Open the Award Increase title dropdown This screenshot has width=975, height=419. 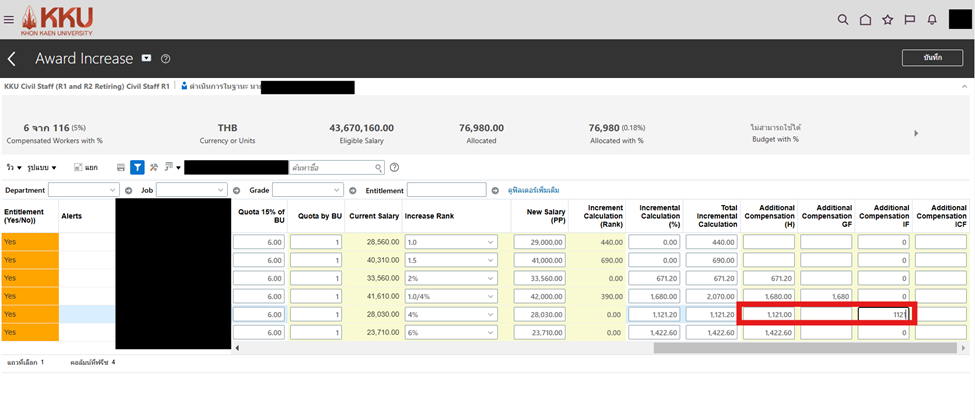pyautogui.click(x=146, y=59)
